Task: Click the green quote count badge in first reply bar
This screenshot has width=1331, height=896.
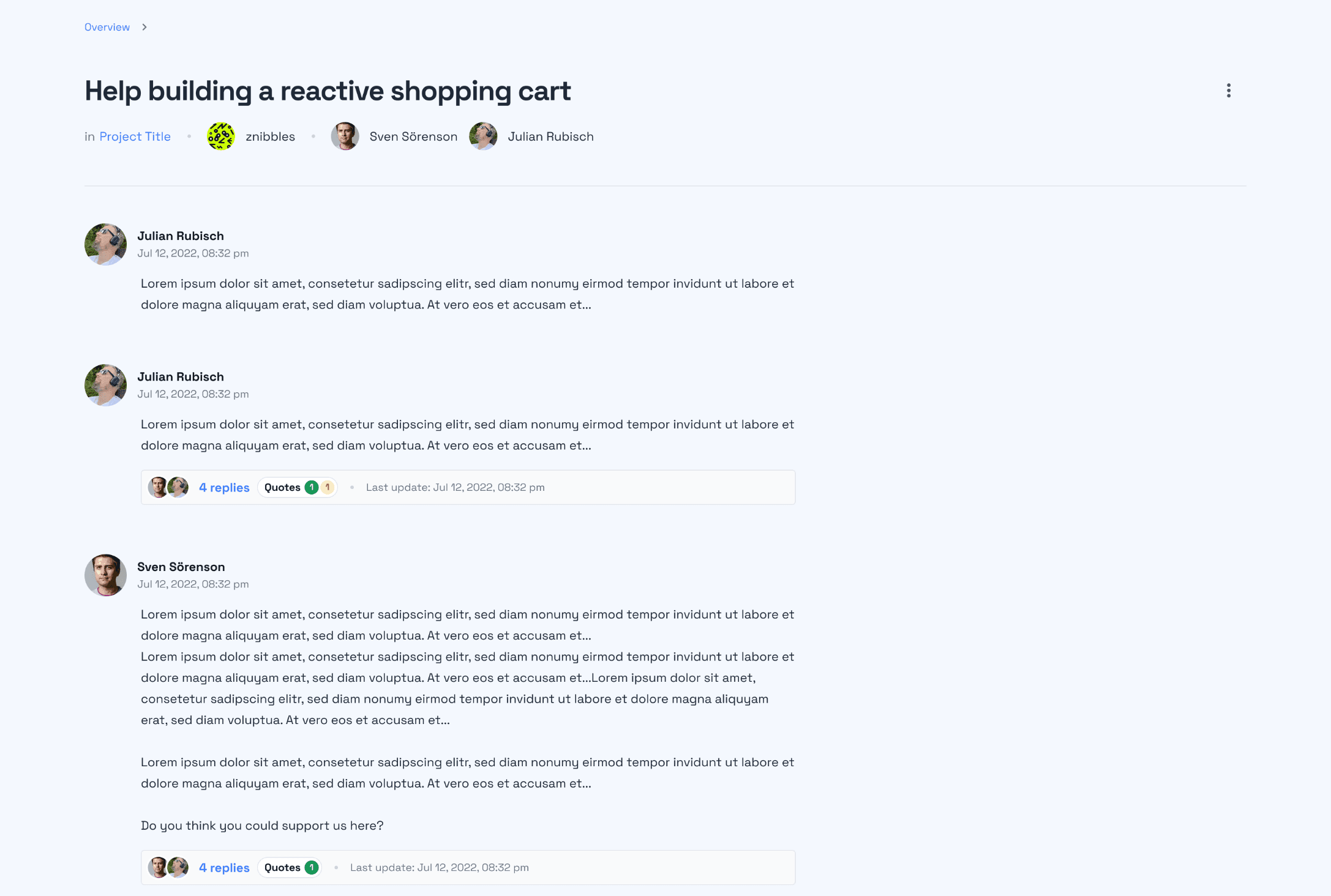Action: (312, 487)
